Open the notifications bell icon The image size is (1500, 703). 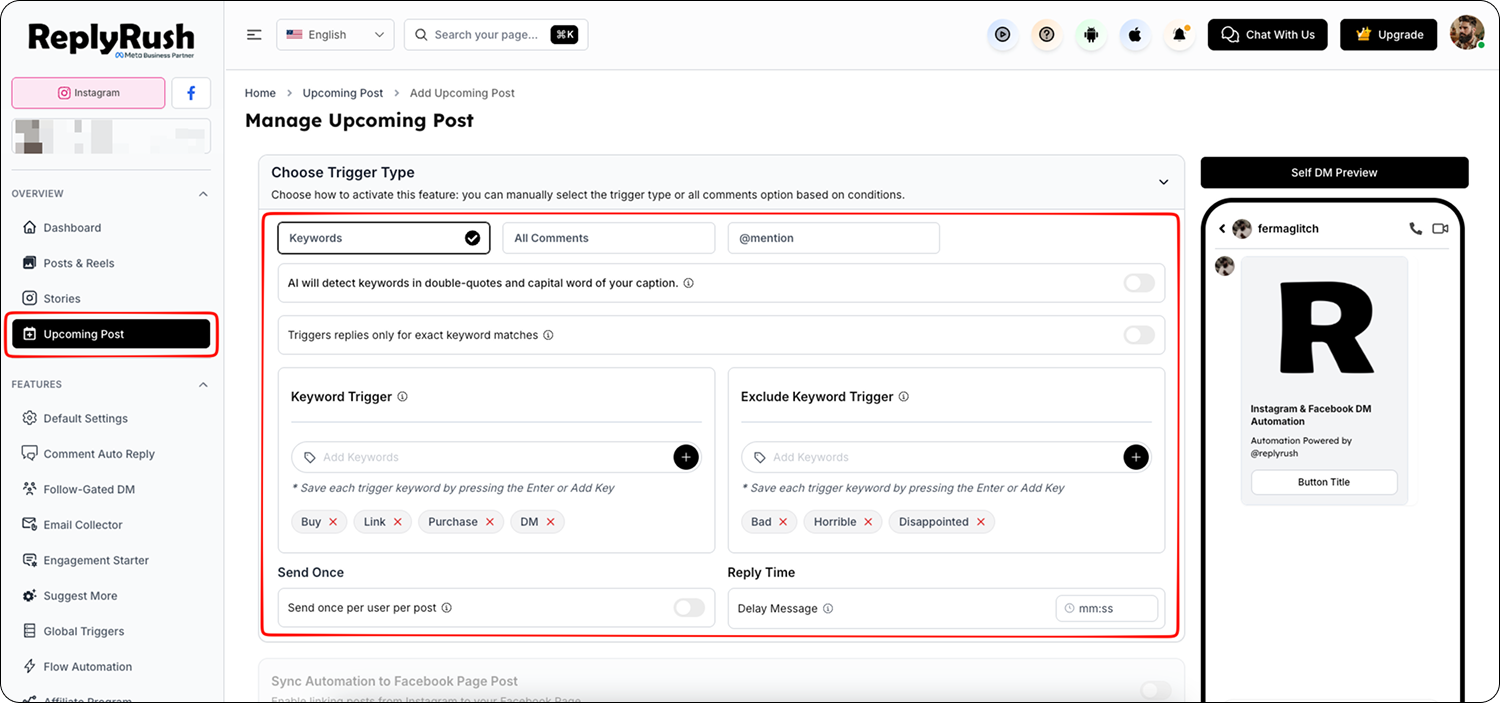(1179, 34)
